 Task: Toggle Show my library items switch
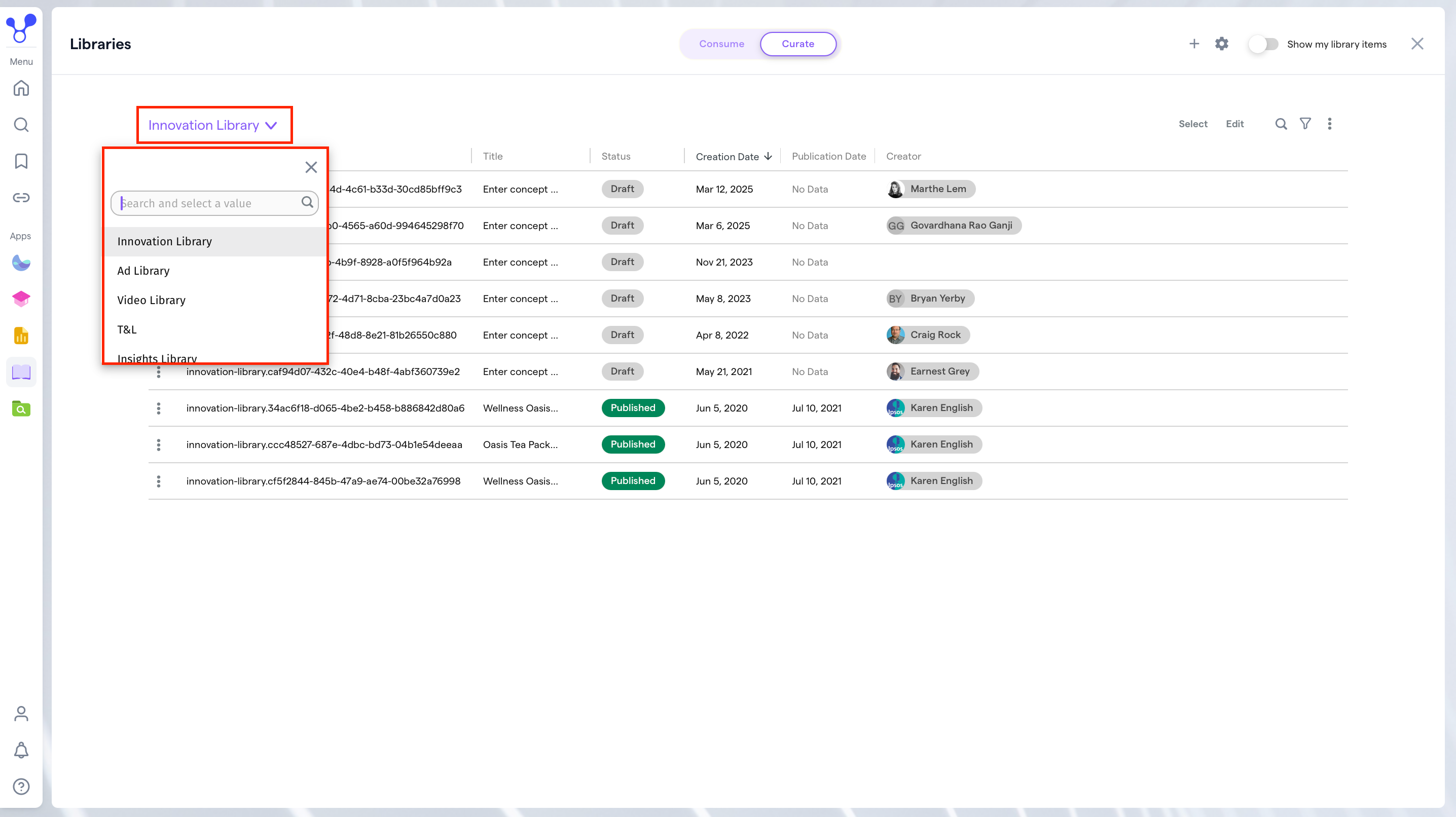[1263, 44]
